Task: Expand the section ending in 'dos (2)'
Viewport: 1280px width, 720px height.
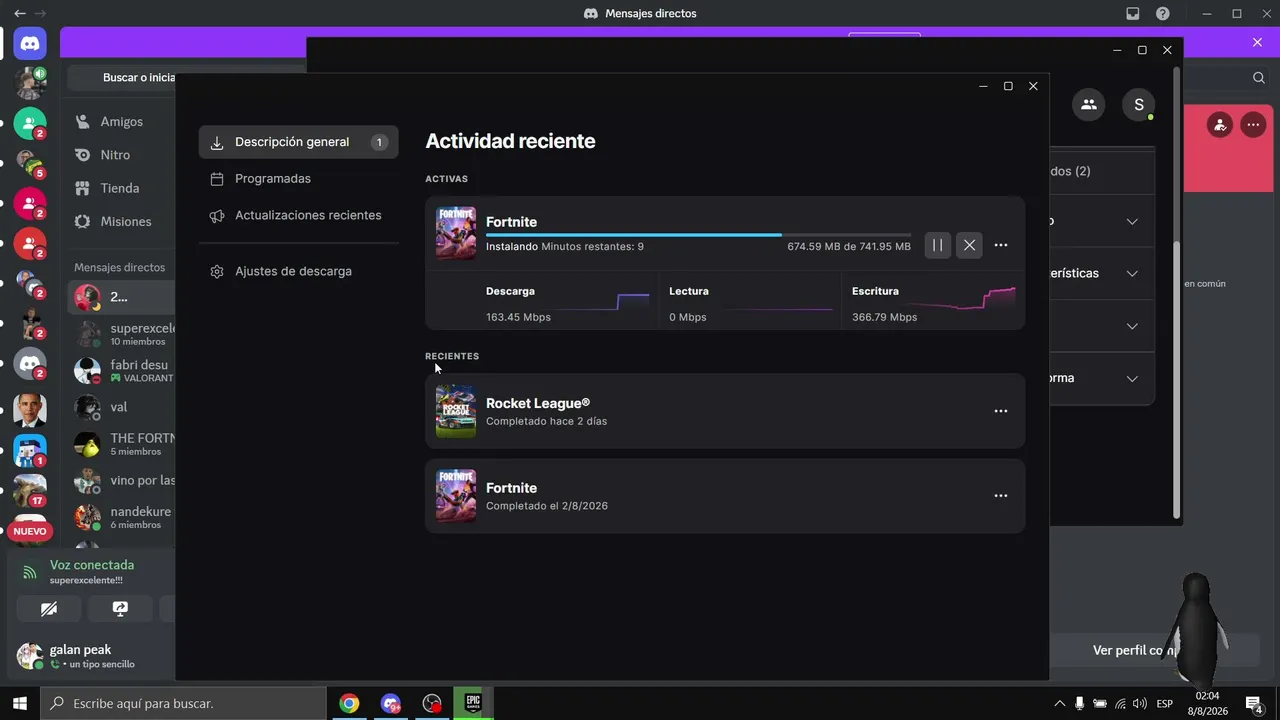Action: [1100, 171]
